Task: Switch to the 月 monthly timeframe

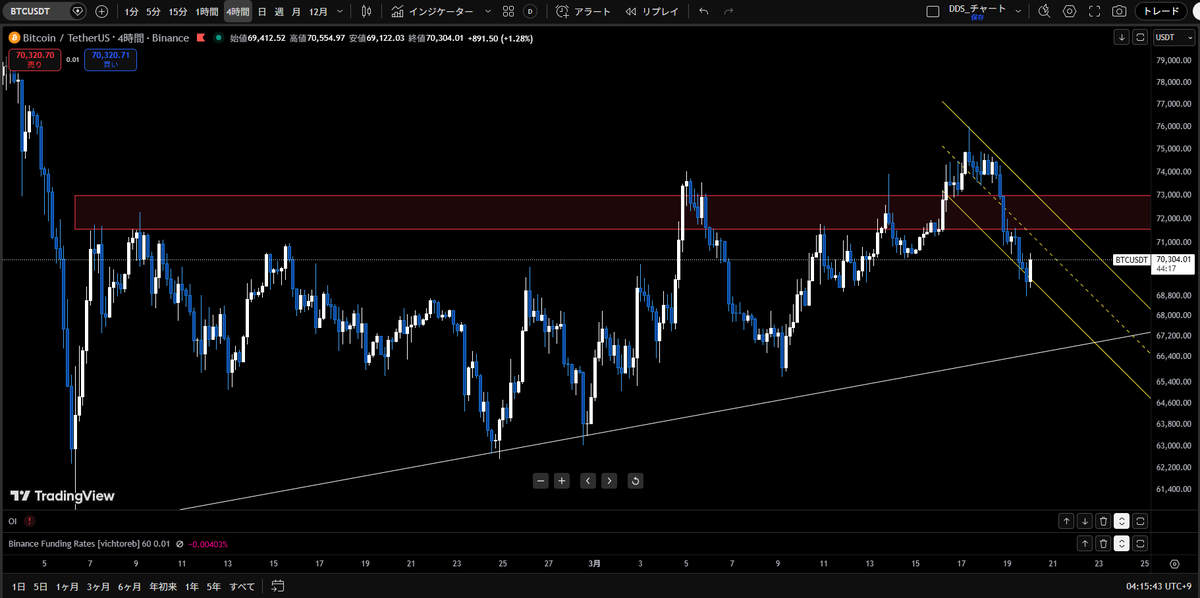Action: pyautogui.click(x=296, y=12)
